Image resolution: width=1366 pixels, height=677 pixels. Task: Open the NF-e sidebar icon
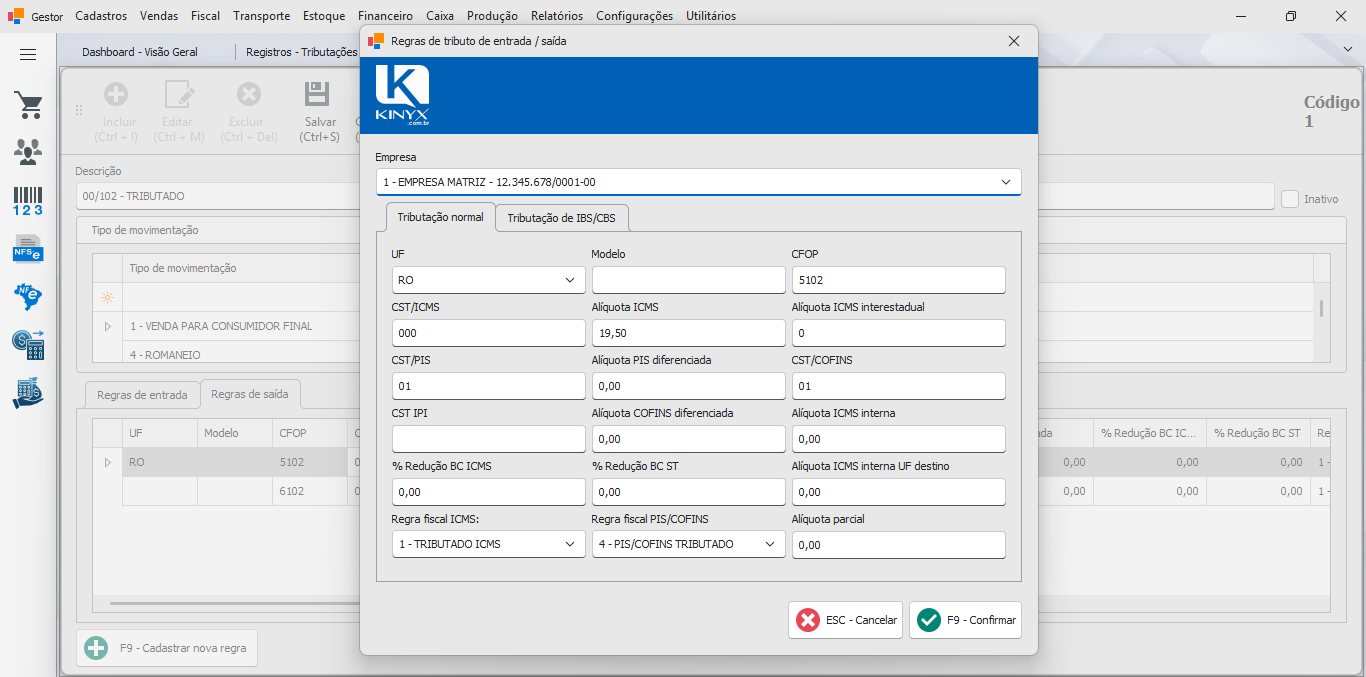pos(28,296)
